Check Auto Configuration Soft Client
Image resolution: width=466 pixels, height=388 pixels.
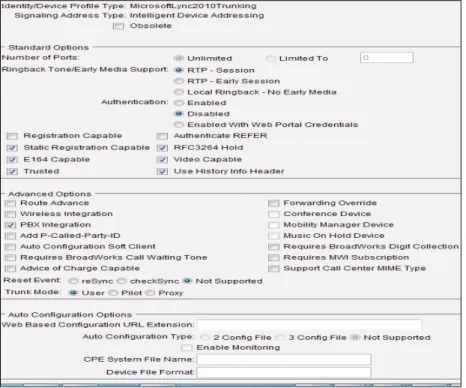tap(10, 247)
